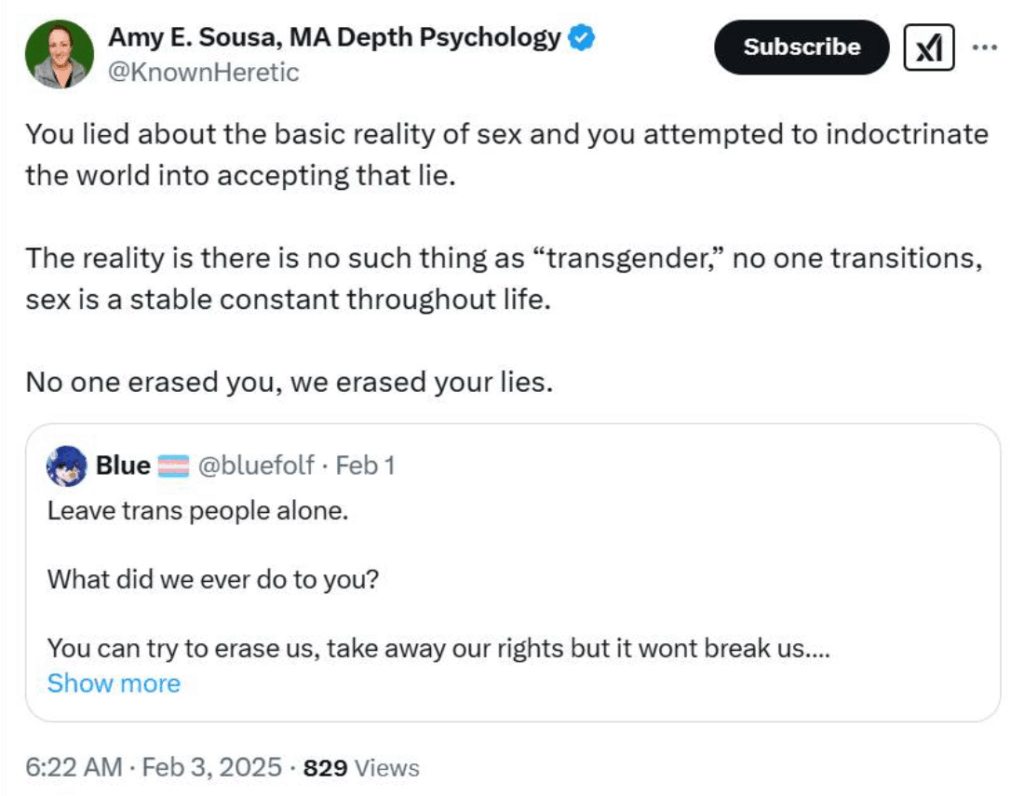
Task: Click Blue's quoted tweet avatar
Action: pos(67,466)
